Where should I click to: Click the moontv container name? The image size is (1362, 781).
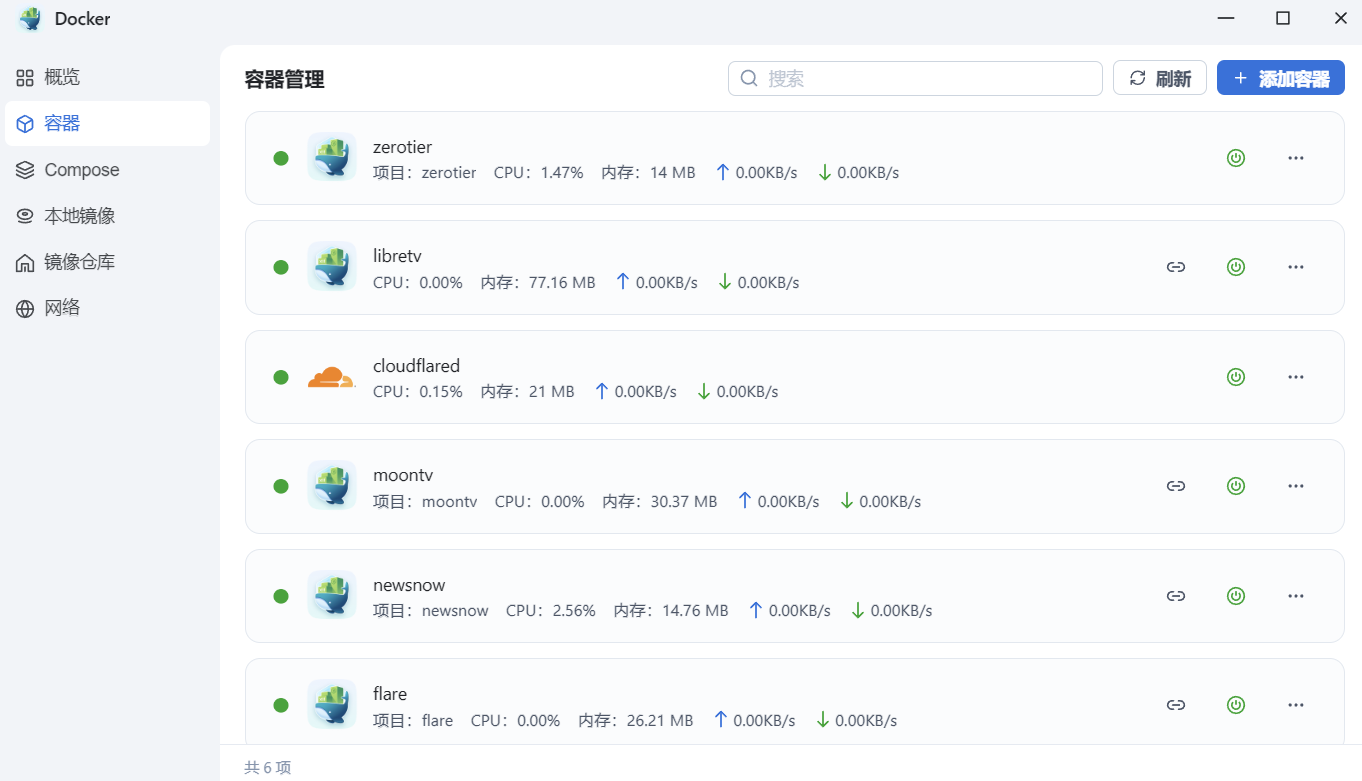point(403,475)
